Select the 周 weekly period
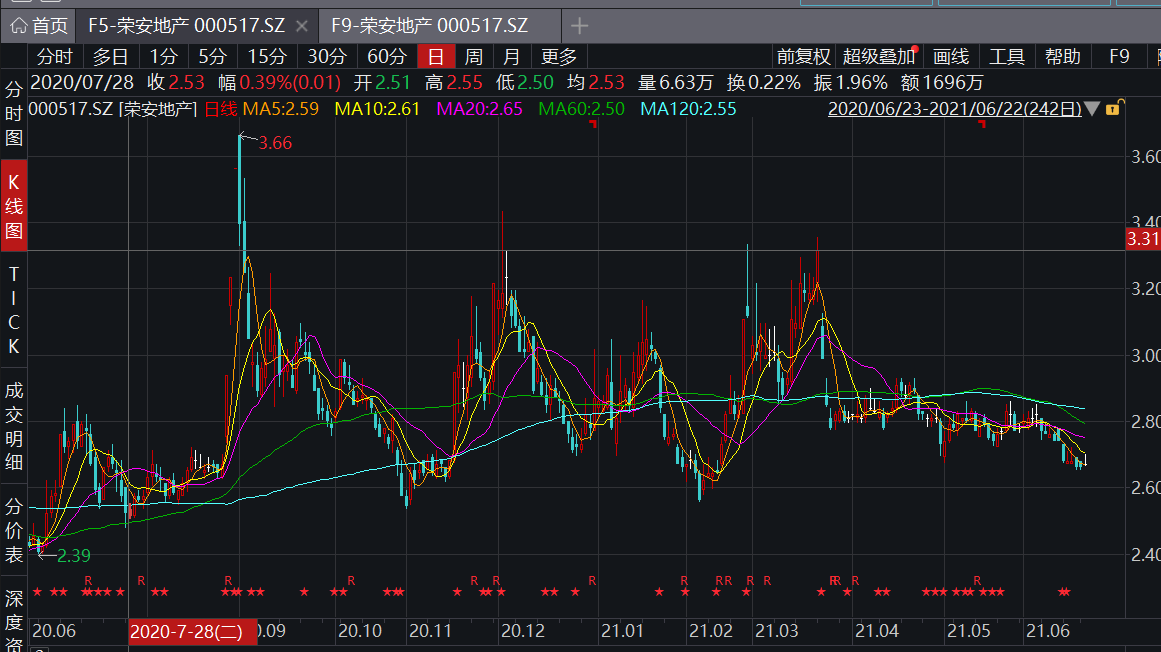This screenshot has height=652, width=1161. click(473, 57)
